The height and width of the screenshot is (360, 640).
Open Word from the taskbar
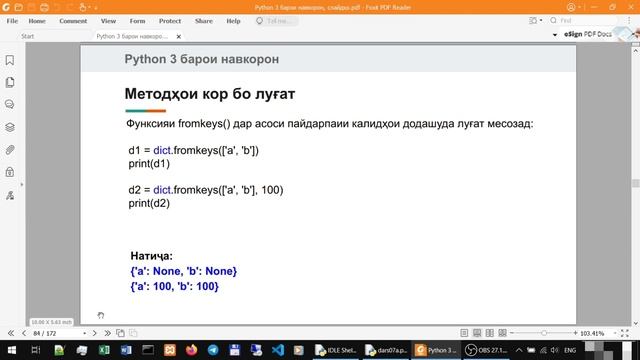pyautogui.click(x=126, y=350)
